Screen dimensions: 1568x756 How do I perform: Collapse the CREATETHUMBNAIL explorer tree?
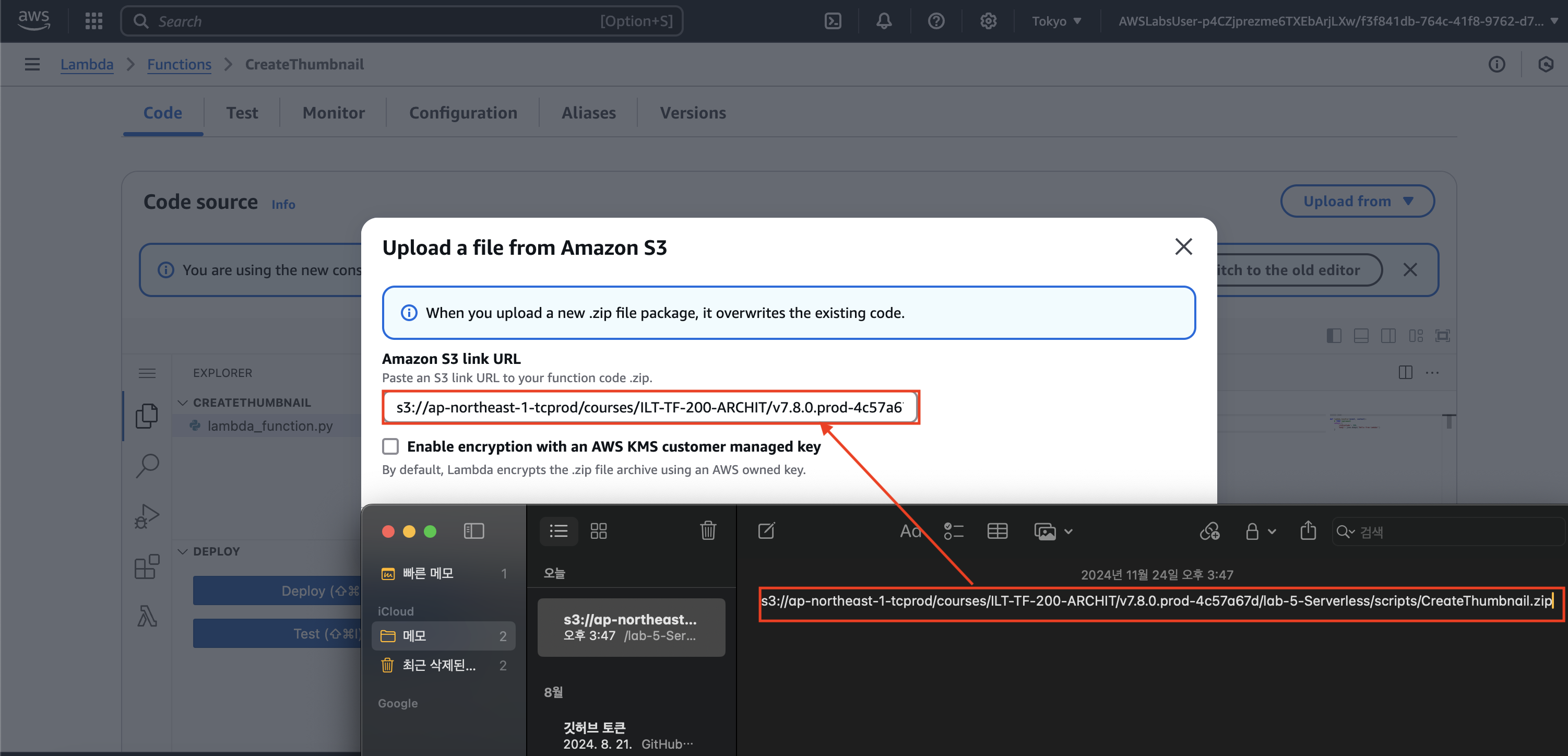(x=183, y=403)
